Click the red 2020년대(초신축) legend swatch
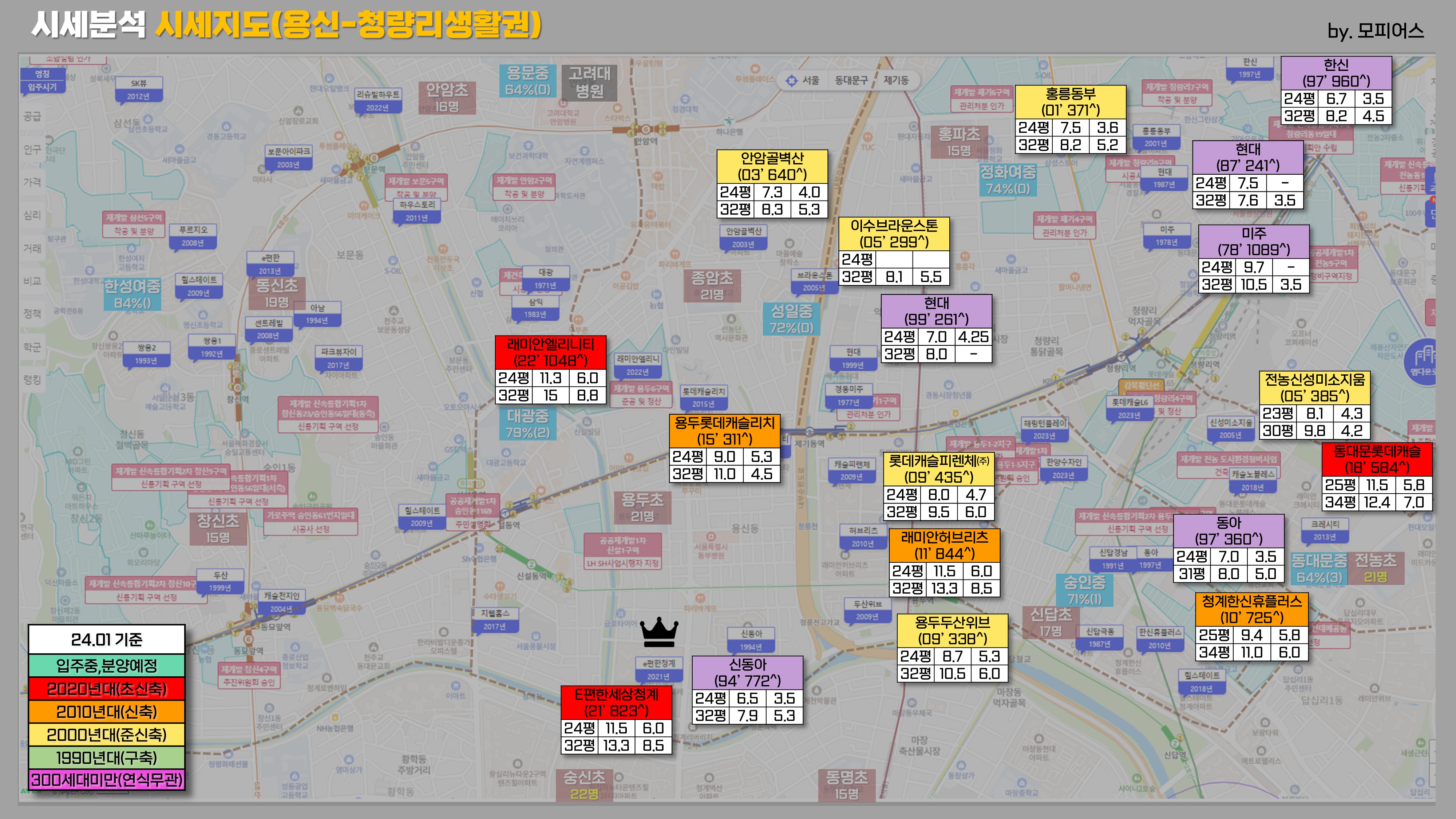Image resolution: width=1456 pixels, height=819 pixels. coord(106,688)
